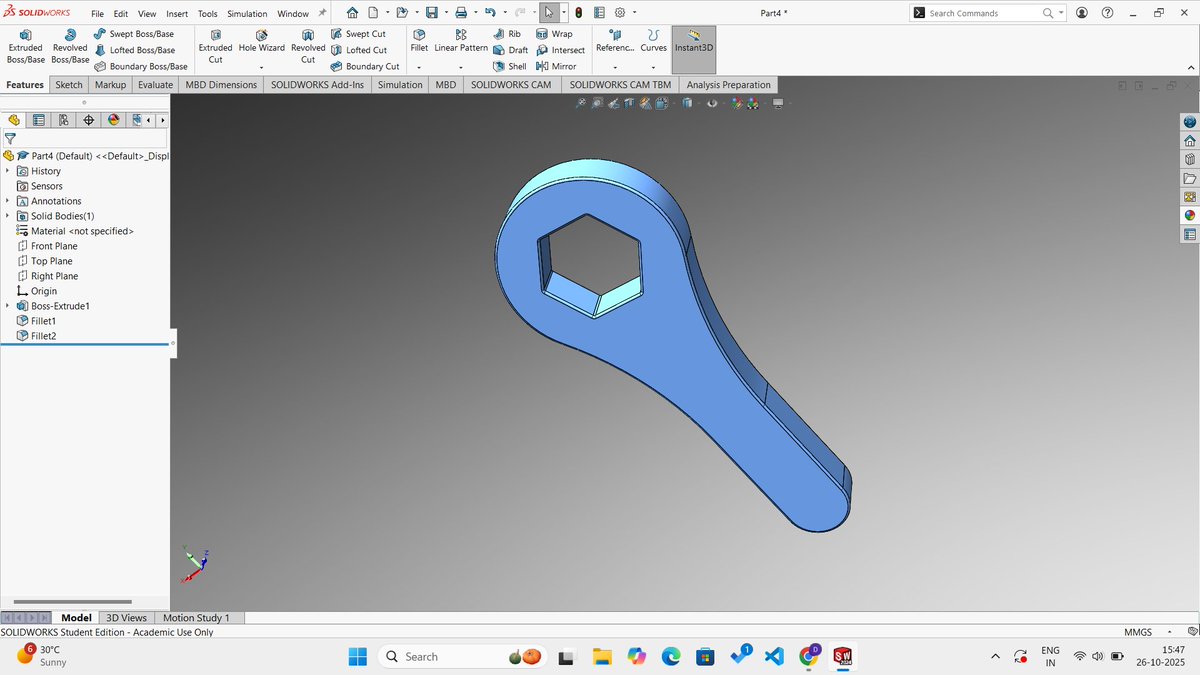Image resolution: width=1200 pixels, height=675 pixels.
Task: Click the Search Commands field
Action: (x=987, y=13)
